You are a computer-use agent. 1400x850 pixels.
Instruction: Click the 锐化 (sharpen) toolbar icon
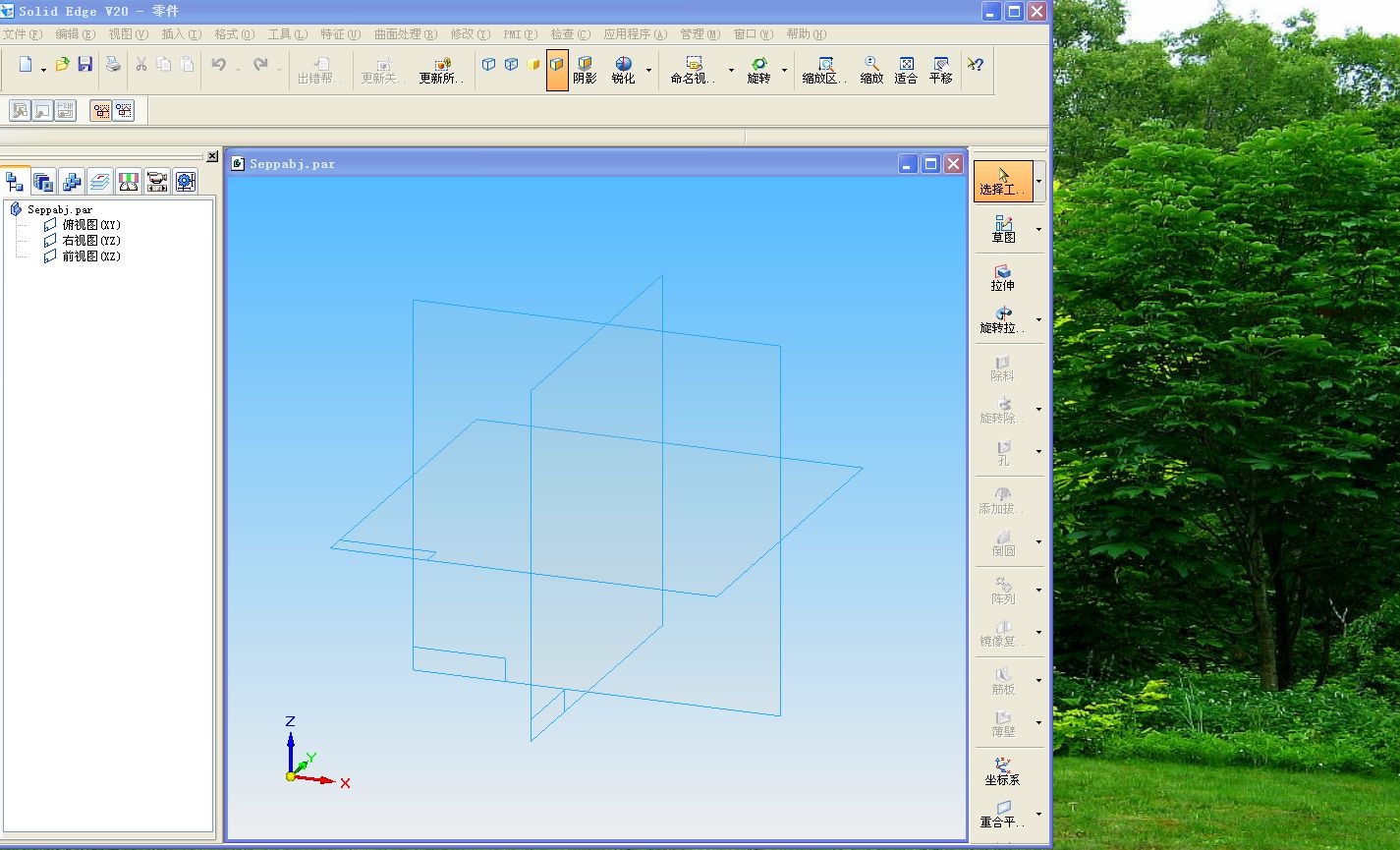click(624, 71)
